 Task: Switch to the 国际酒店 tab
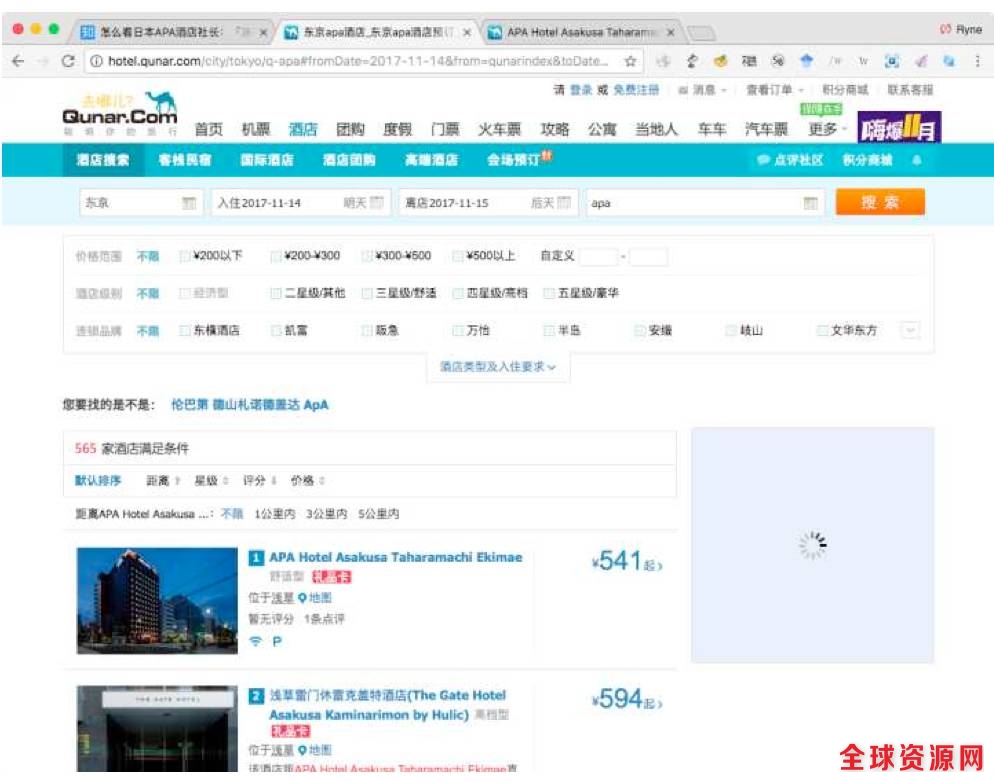[267, 160]
